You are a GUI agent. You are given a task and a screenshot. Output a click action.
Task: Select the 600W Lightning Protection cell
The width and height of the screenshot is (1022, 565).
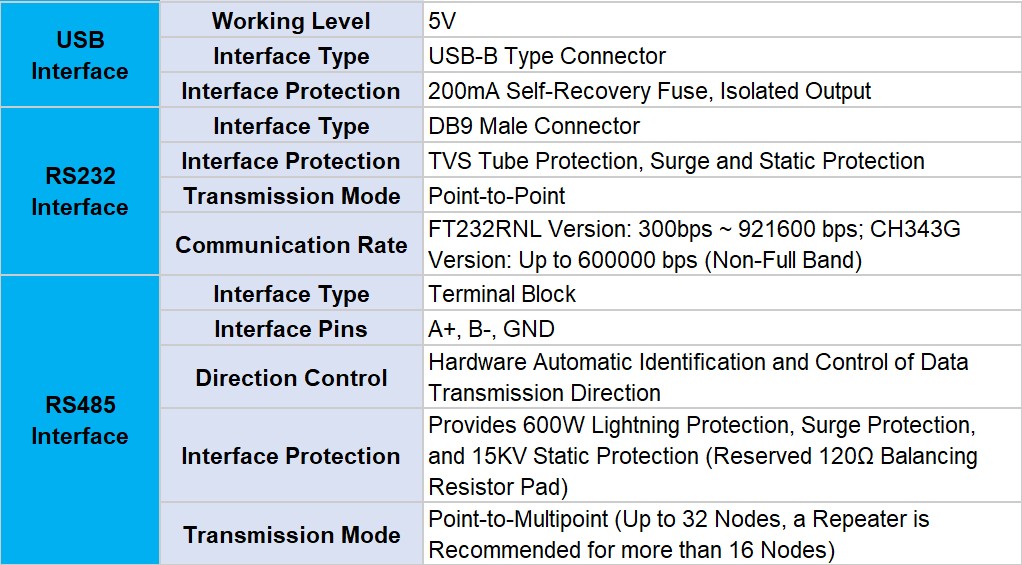point(720,456)
